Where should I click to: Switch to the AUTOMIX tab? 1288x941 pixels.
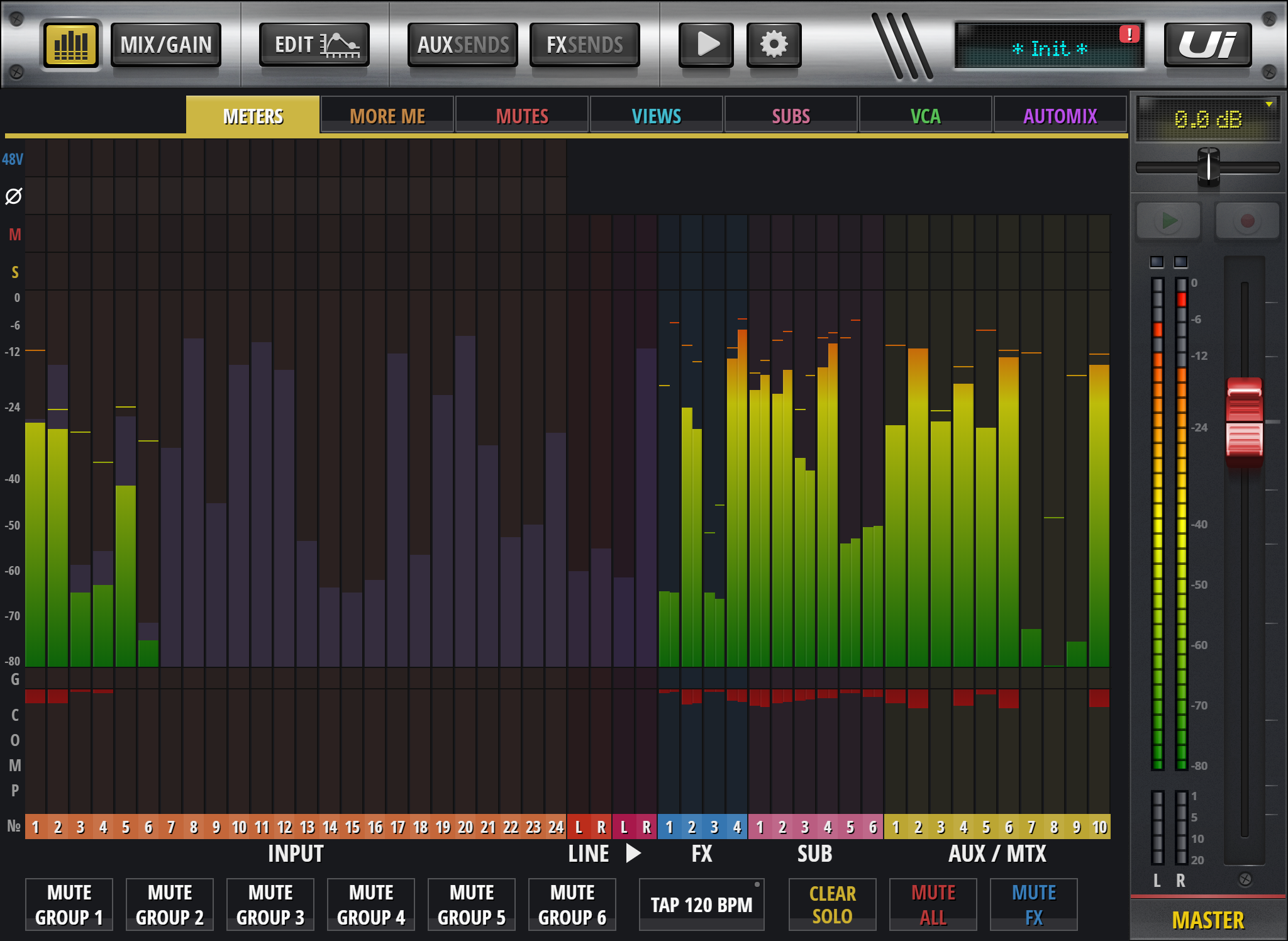[1060, 116]
